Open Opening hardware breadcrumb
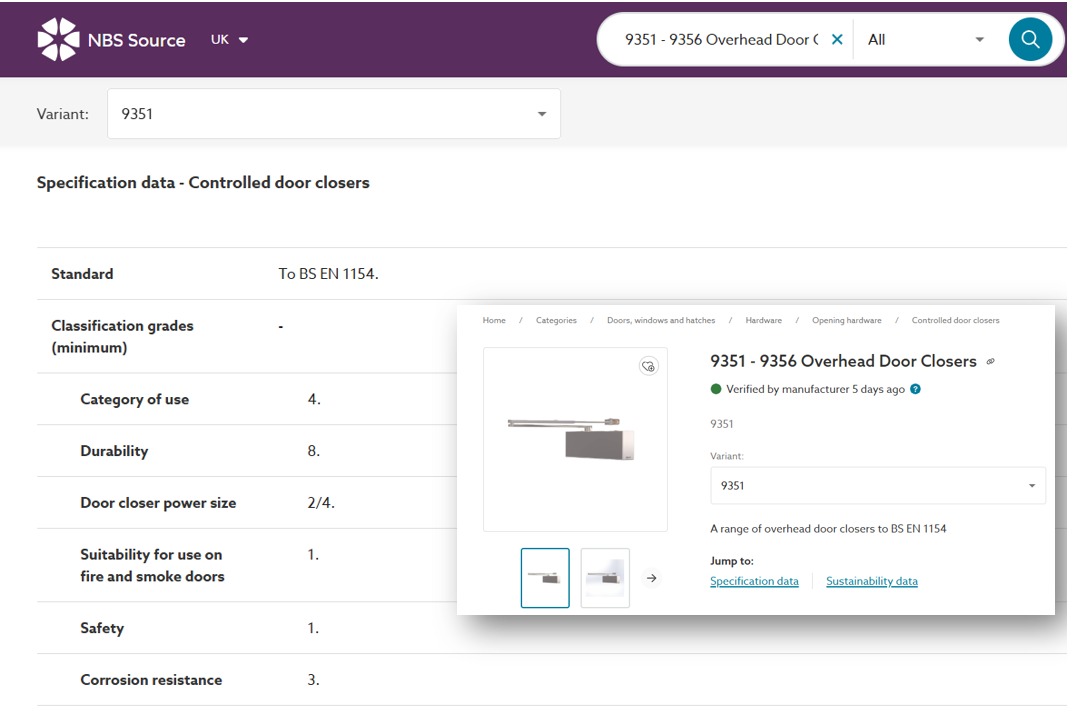 (847, 321)
